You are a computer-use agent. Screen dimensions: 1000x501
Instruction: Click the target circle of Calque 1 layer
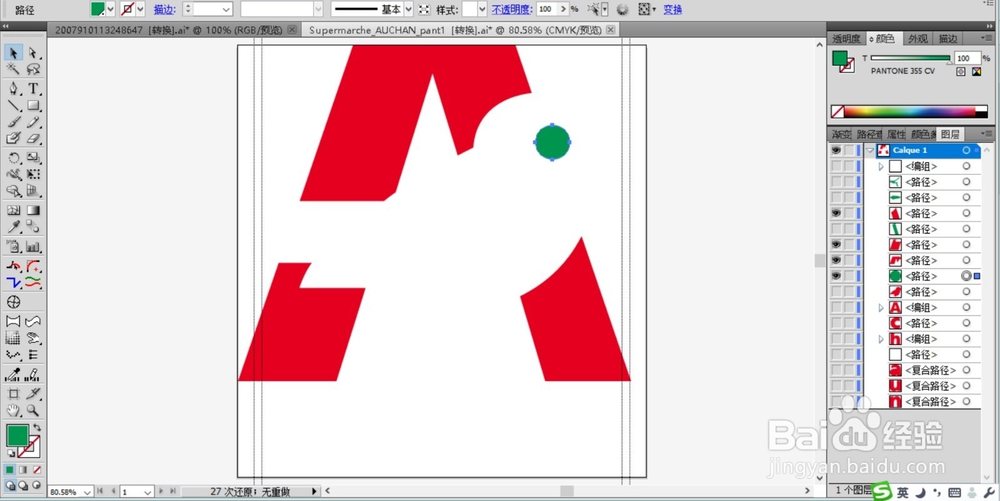click(x=966, y=150)
